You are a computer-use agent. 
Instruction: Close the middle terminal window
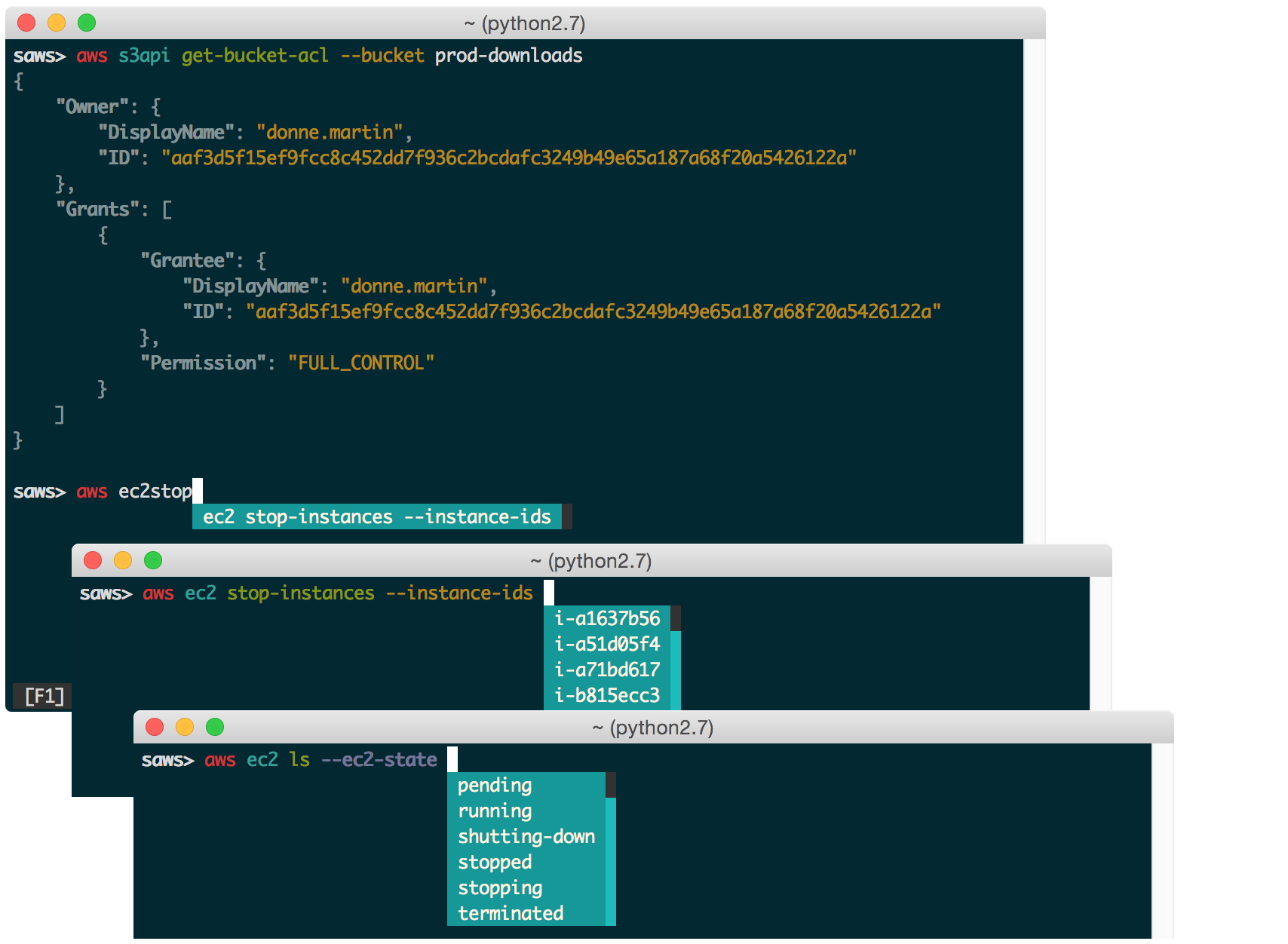93,560
